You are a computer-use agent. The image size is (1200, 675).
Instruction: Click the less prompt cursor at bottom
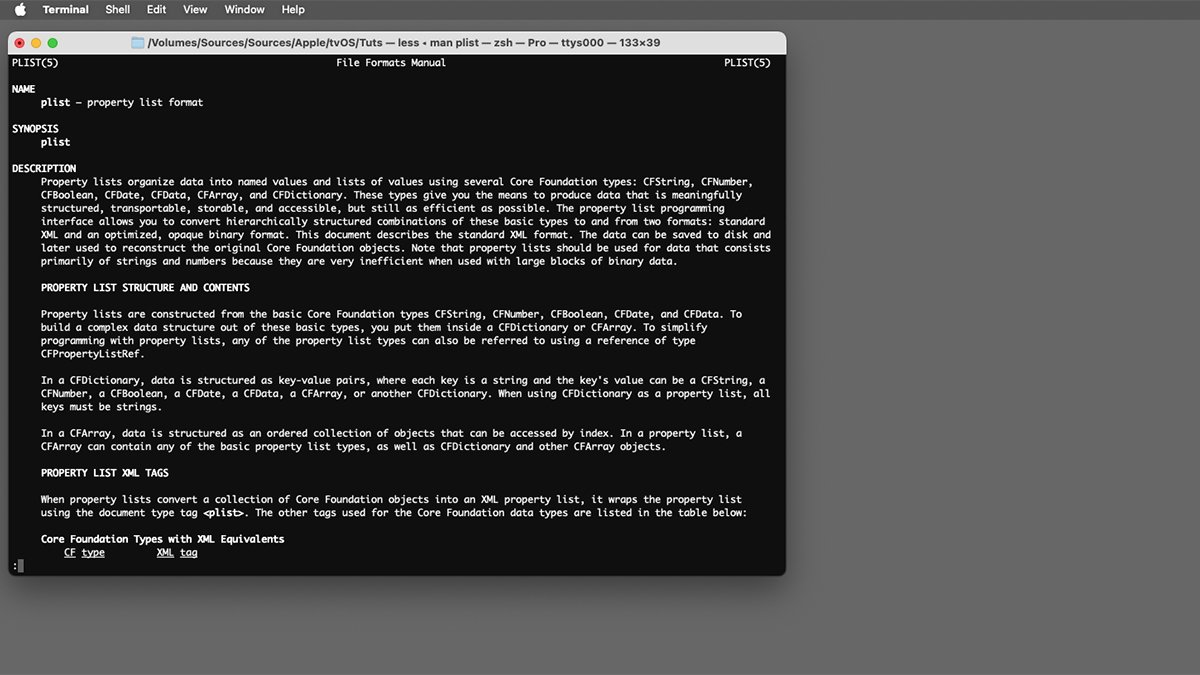click(x=20, y=566)
